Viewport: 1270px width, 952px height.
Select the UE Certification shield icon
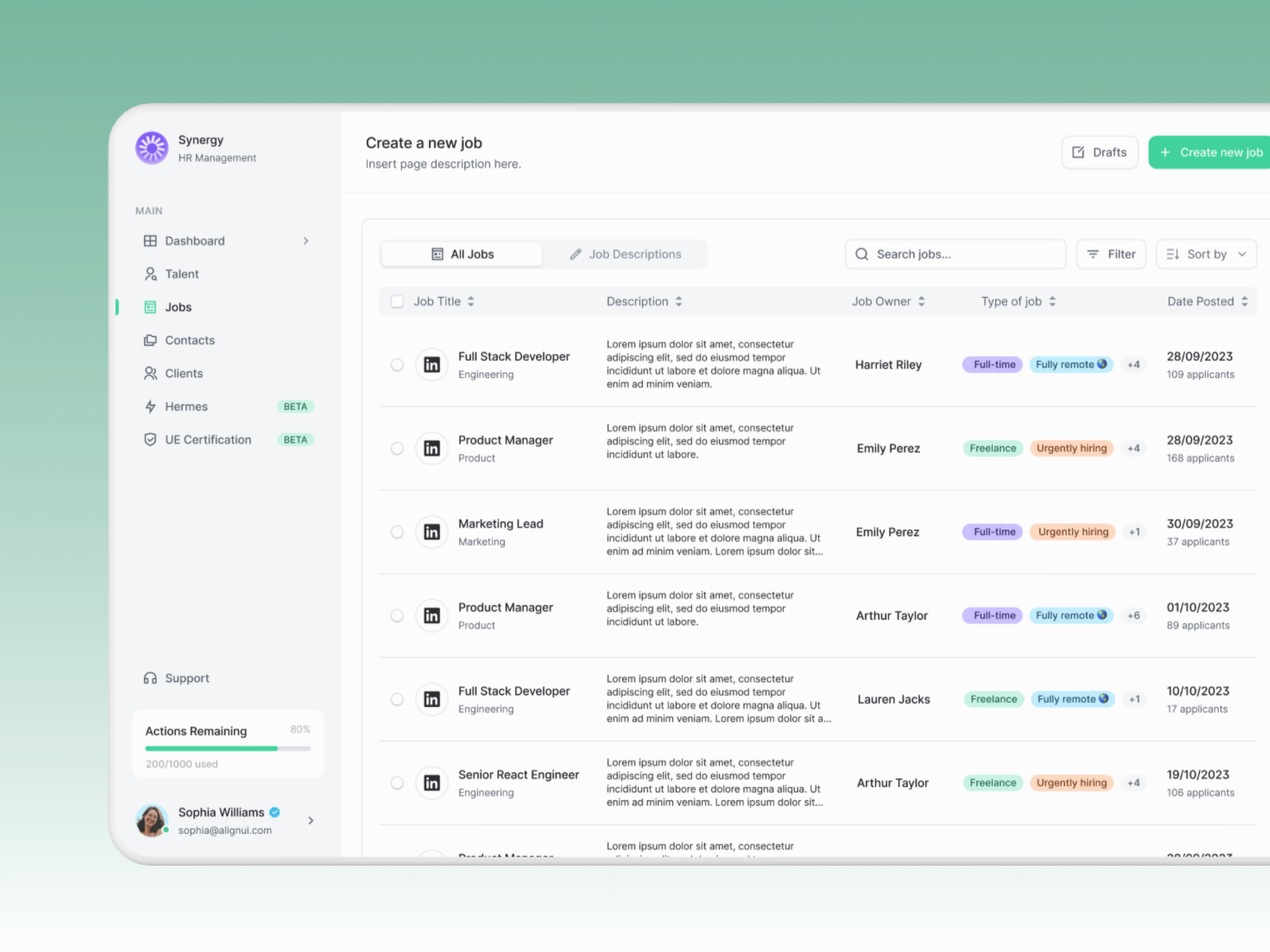pyautogui.click(x=150, y=440)
